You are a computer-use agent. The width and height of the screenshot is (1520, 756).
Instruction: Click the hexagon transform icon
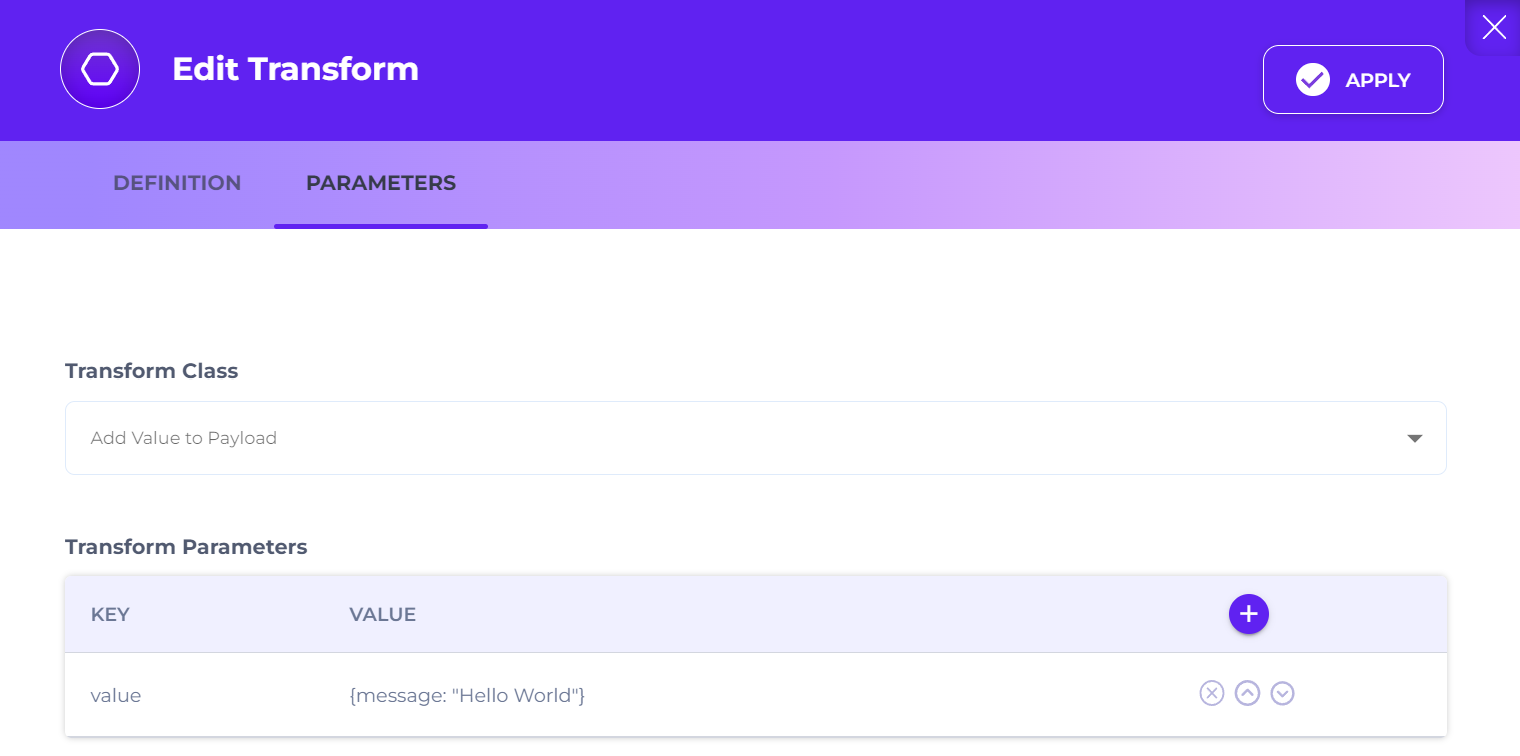click(x=100, y=69)
